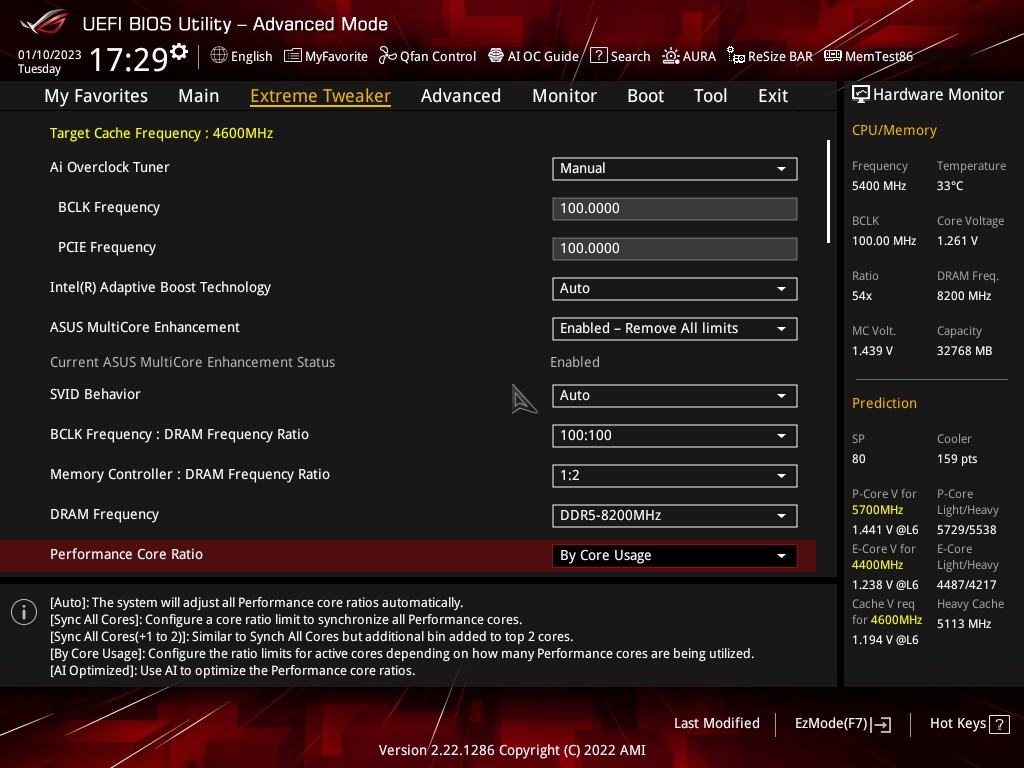The height and width of the screenshot is (768, 1024).
Task: Click the info icon in help panel
Action: pos(24,612)
